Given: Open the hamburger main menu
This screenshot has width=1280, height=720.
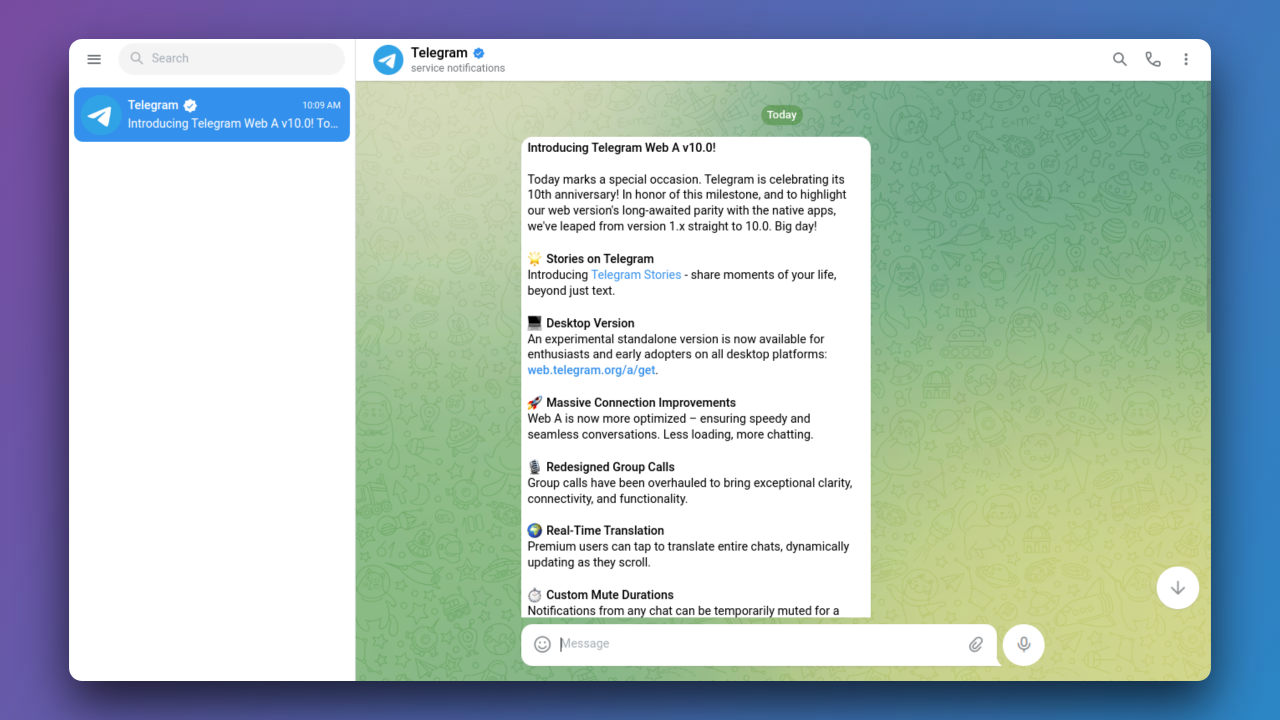Looking at the screenshot, I should point(94,59).
